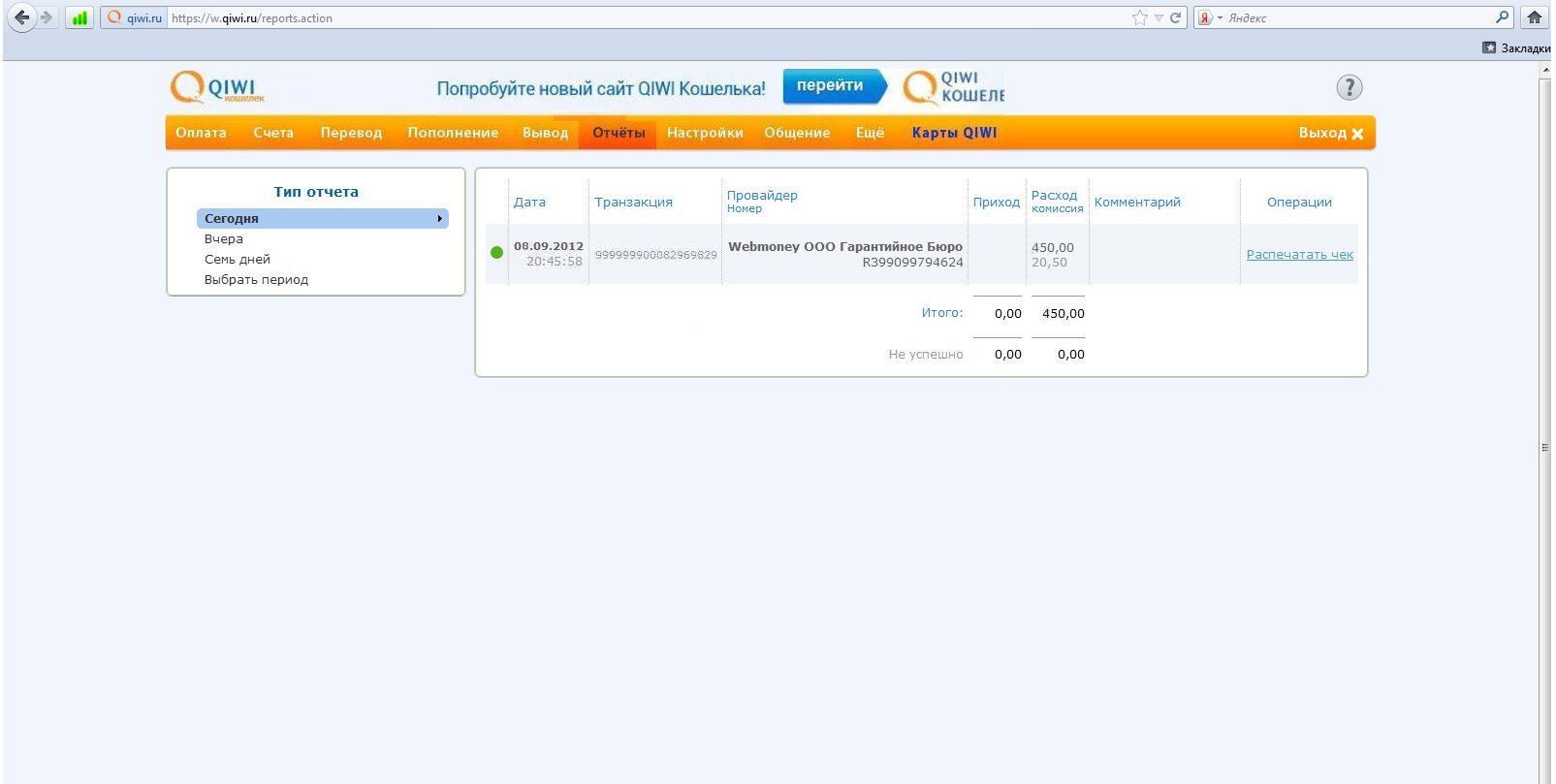The image size is (1556, 784).
Task: Select the Семь дней report period
Action: 238,260
